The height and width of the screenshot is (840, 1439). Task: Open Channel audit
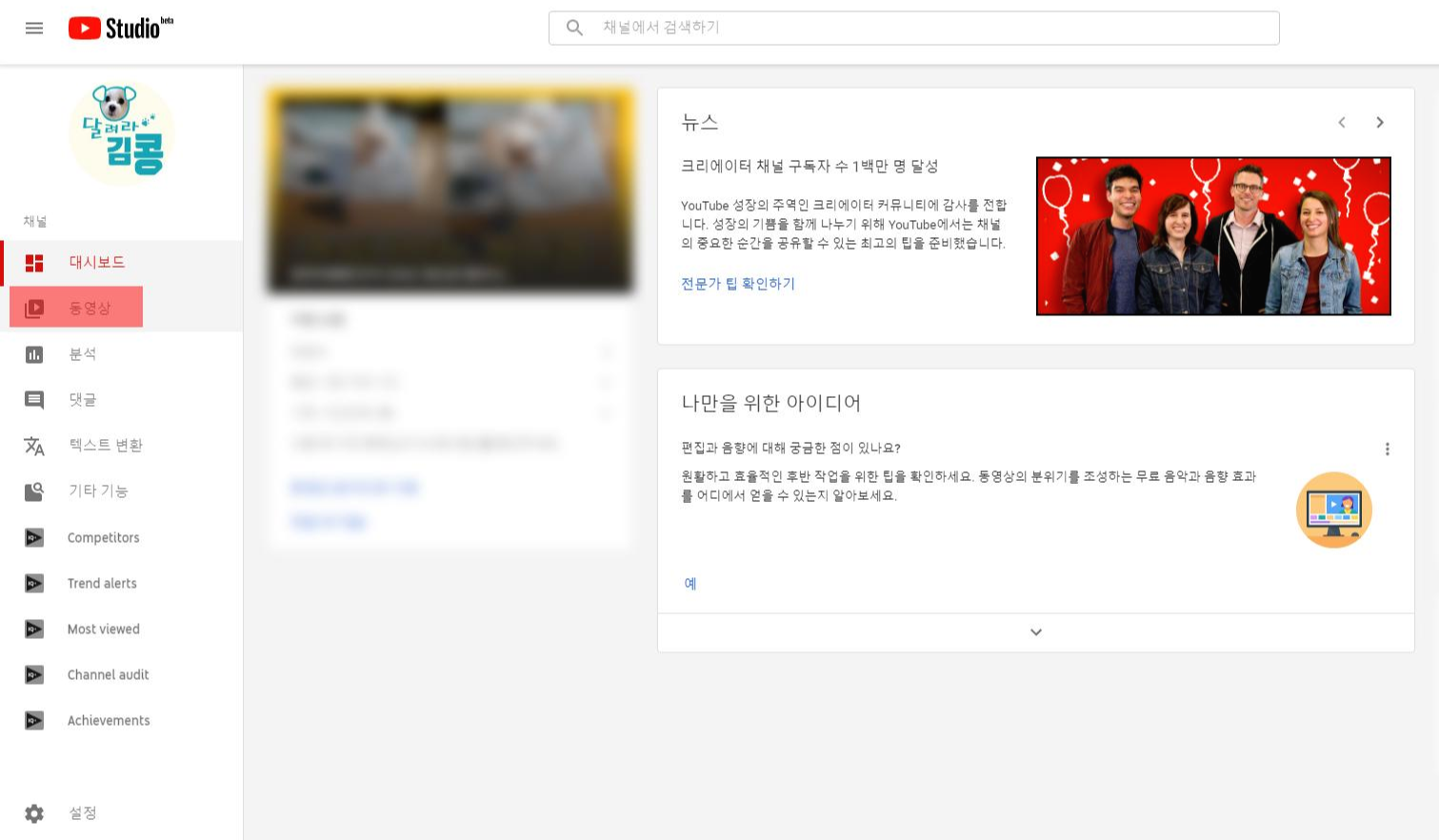[109, 674]
